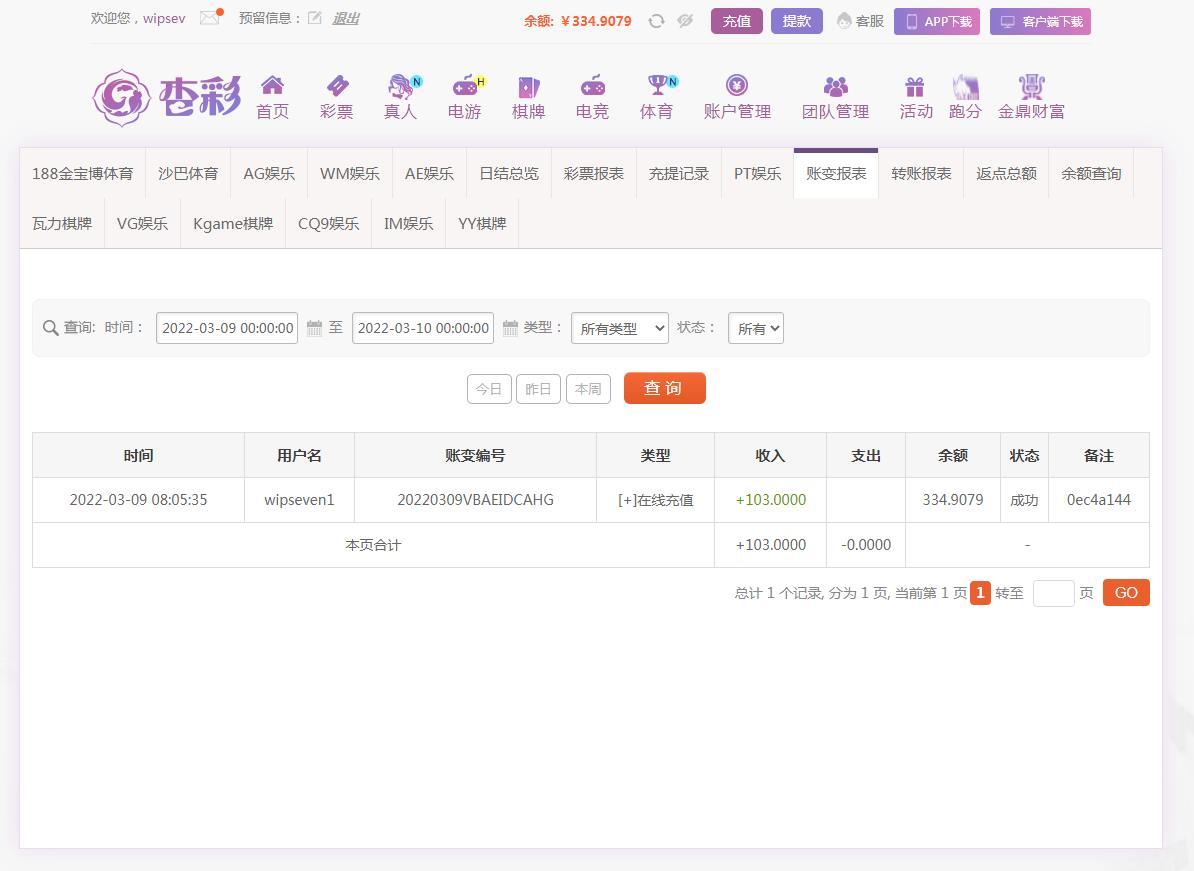
Task: Click the 退出 logout link
Action: (345, 18)
